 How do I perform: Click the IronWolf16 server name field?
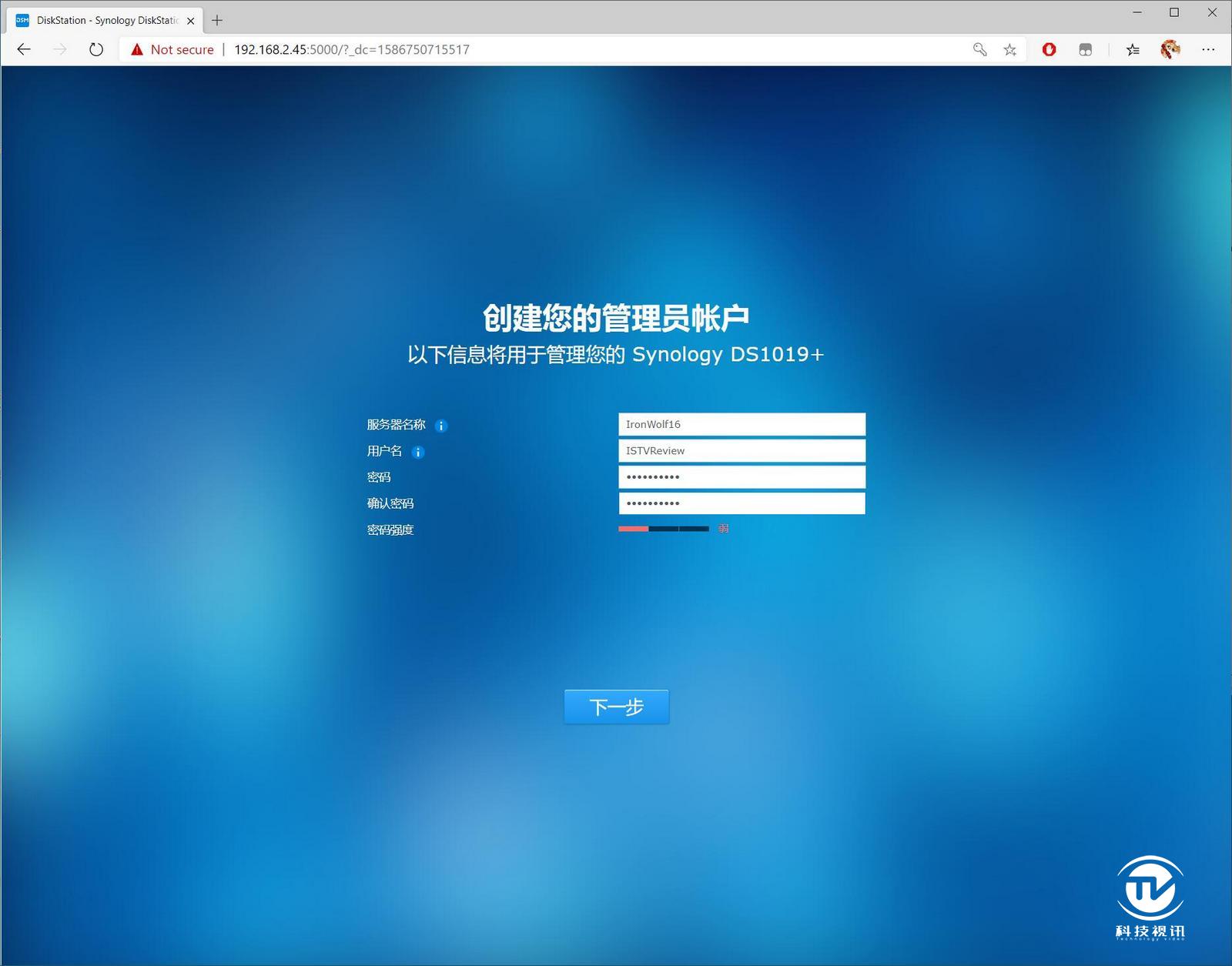742,423
